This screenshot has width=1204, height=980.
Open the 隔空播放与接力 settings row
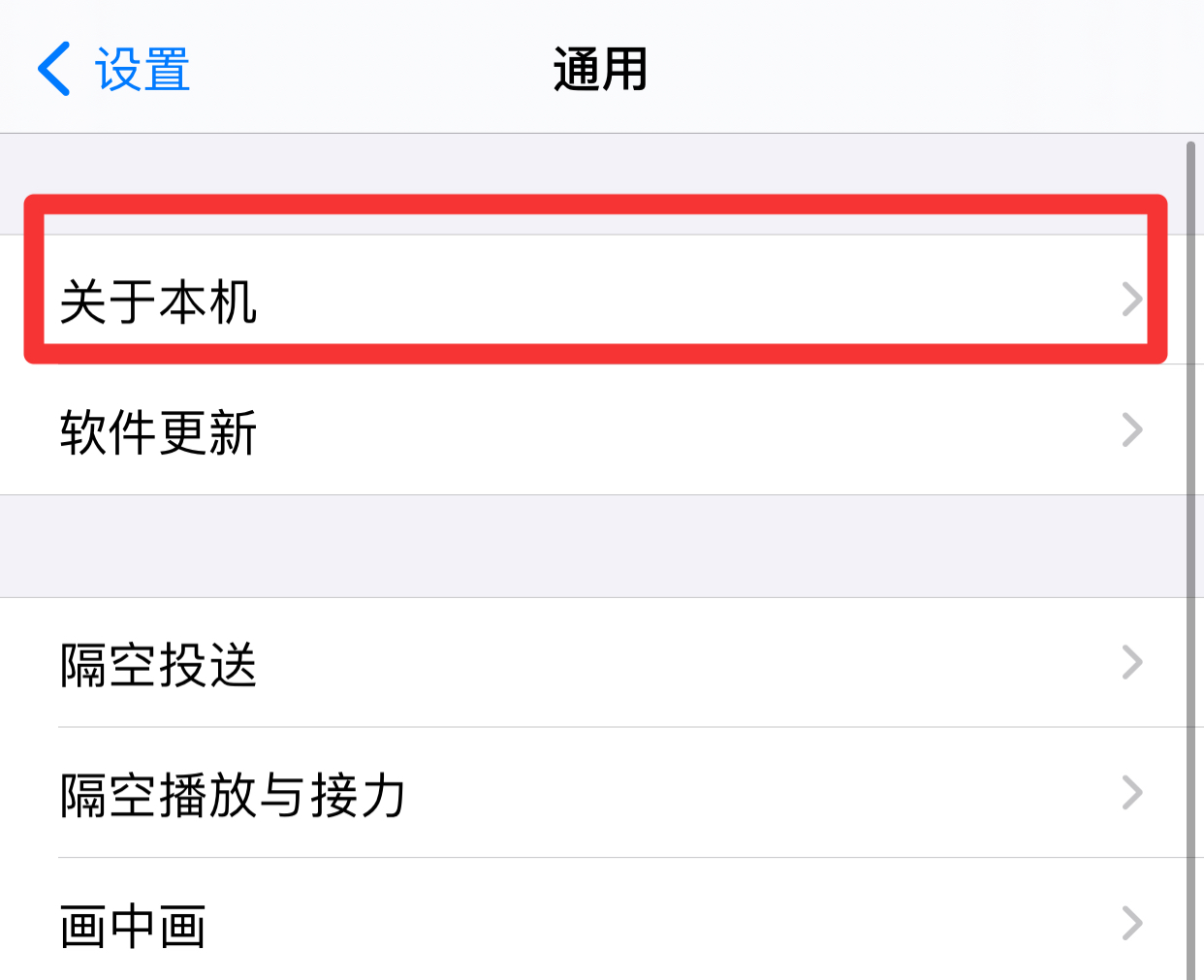click(x=602, y=793)
